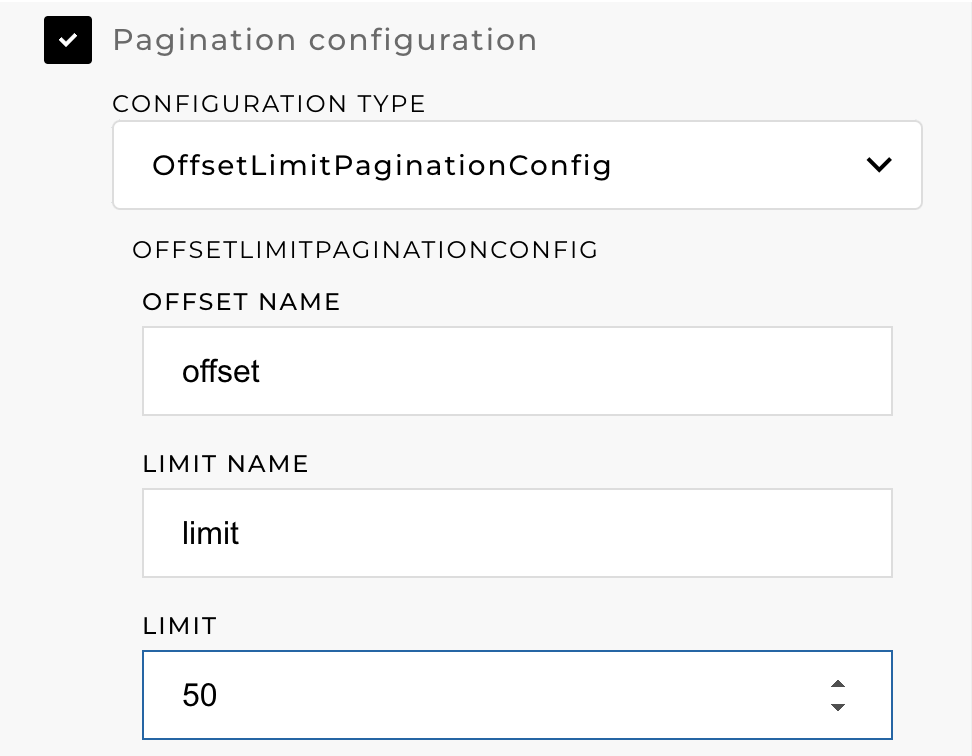Click the white checkmark icon
Image resolution: width=972 pixels, height=756 pixels.
68,40
